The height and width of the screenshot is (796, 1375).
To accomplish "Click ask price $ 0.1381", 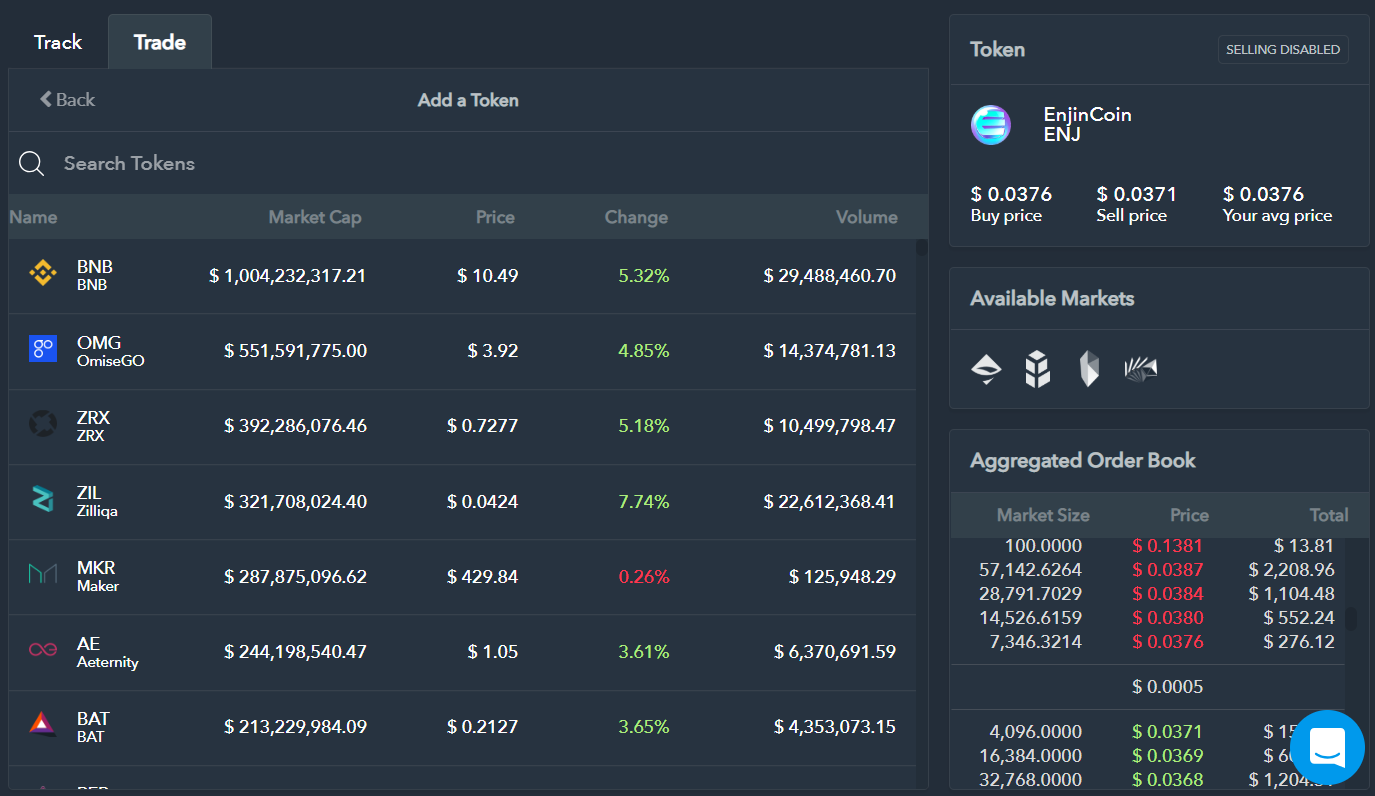I will (1168, 546).
